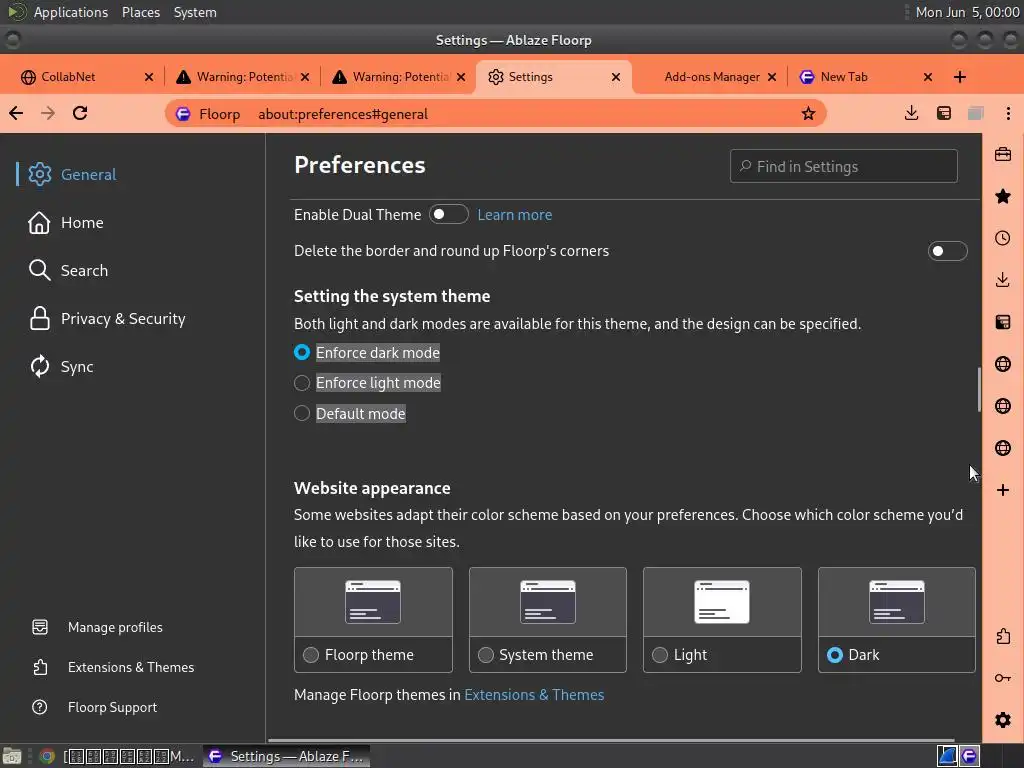Open Extensions & Themes in left sidebar

[131, 667]
